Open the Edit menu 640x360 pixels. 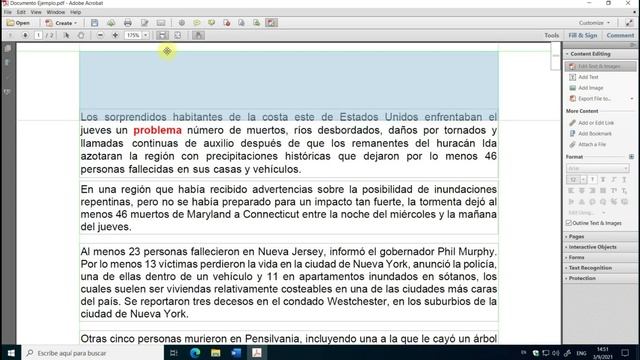(21, 12)
